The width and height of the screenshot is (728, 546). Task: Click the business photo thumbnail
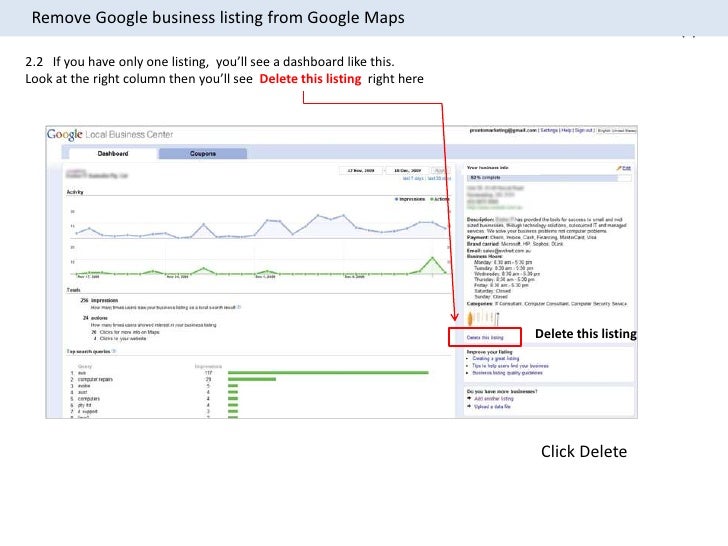tap(483, 318)
